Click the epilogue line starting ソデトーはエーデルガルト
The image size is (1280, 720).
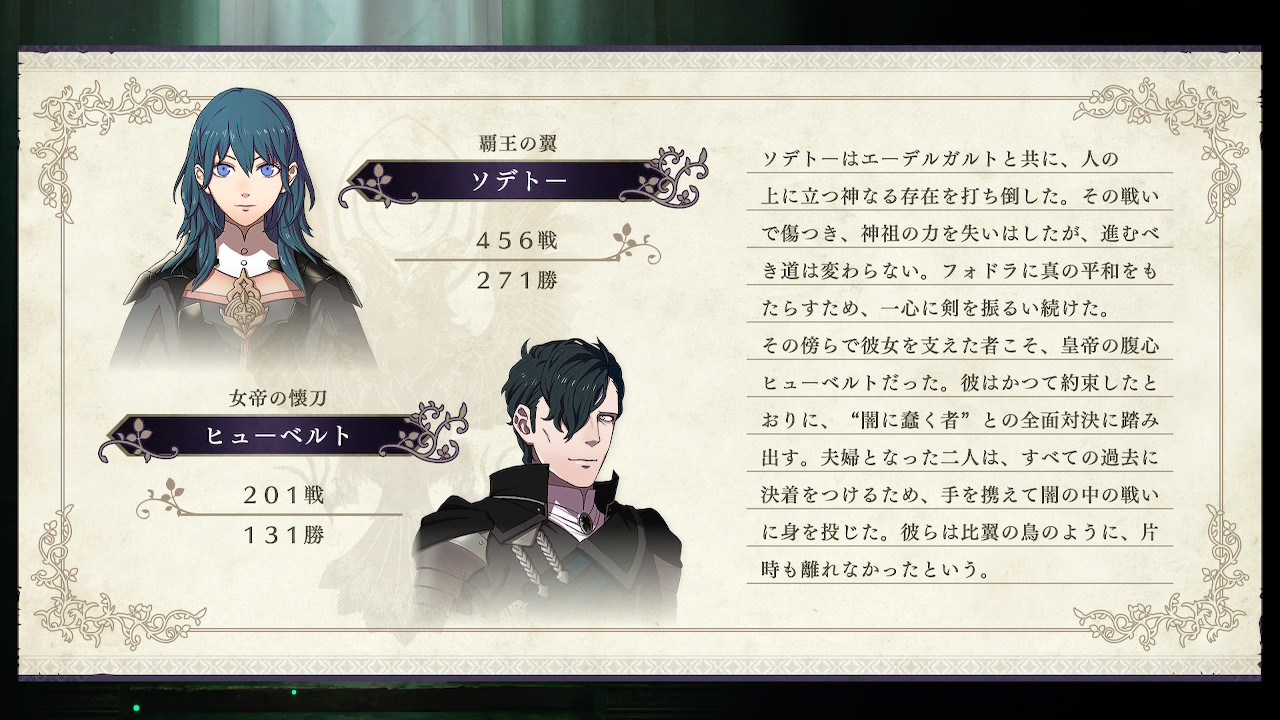(x=940, y=158)
